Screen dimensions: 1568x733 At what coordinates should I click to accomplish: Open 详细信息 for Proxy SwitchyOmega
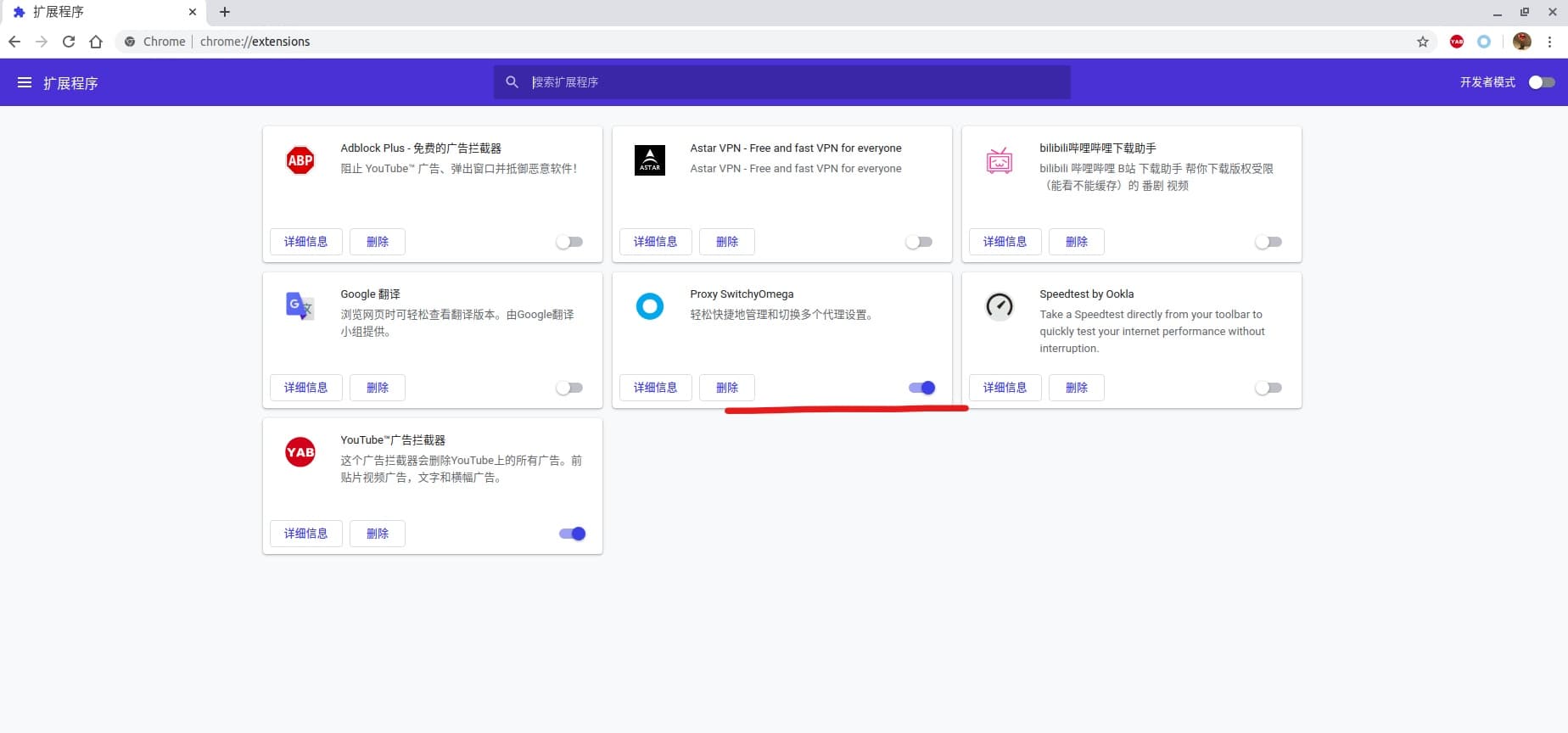click(x=656, y=388)
